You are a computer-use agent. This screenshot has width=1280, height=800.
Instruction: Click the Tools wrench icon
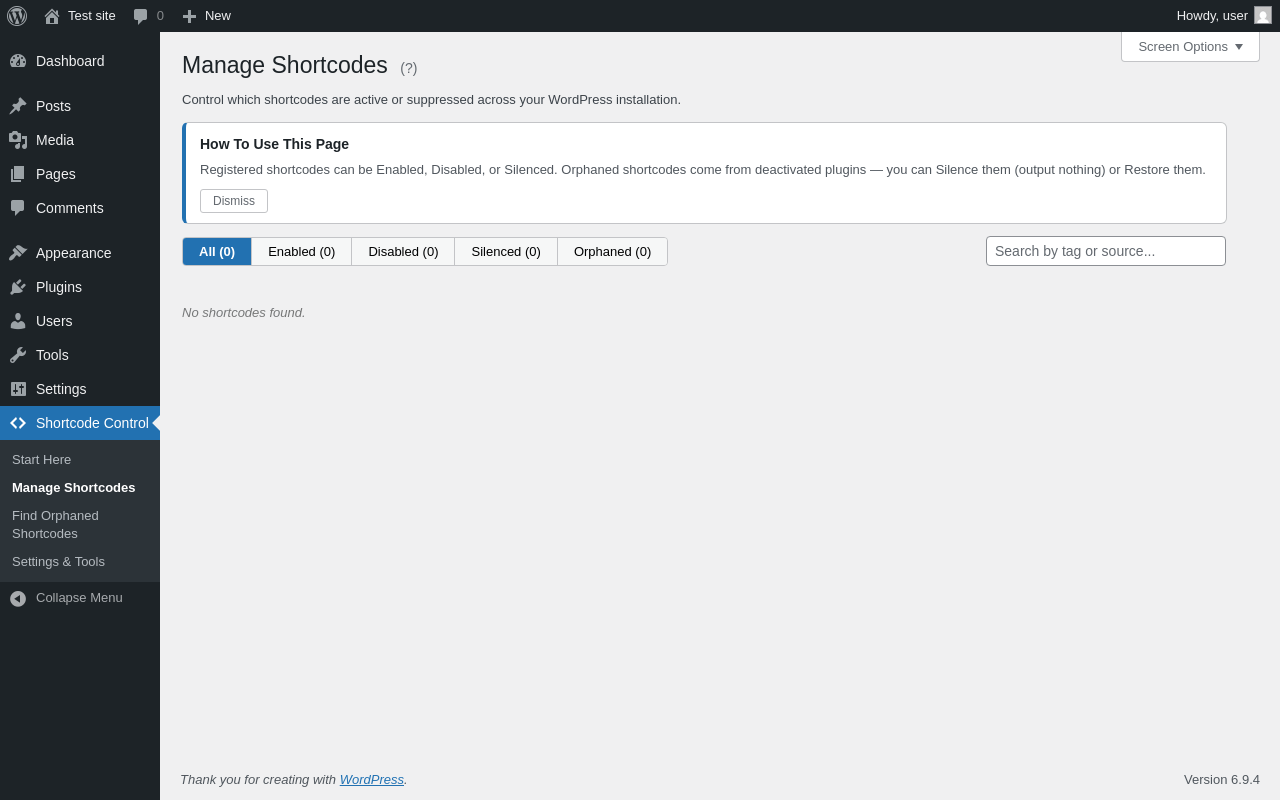18,355
